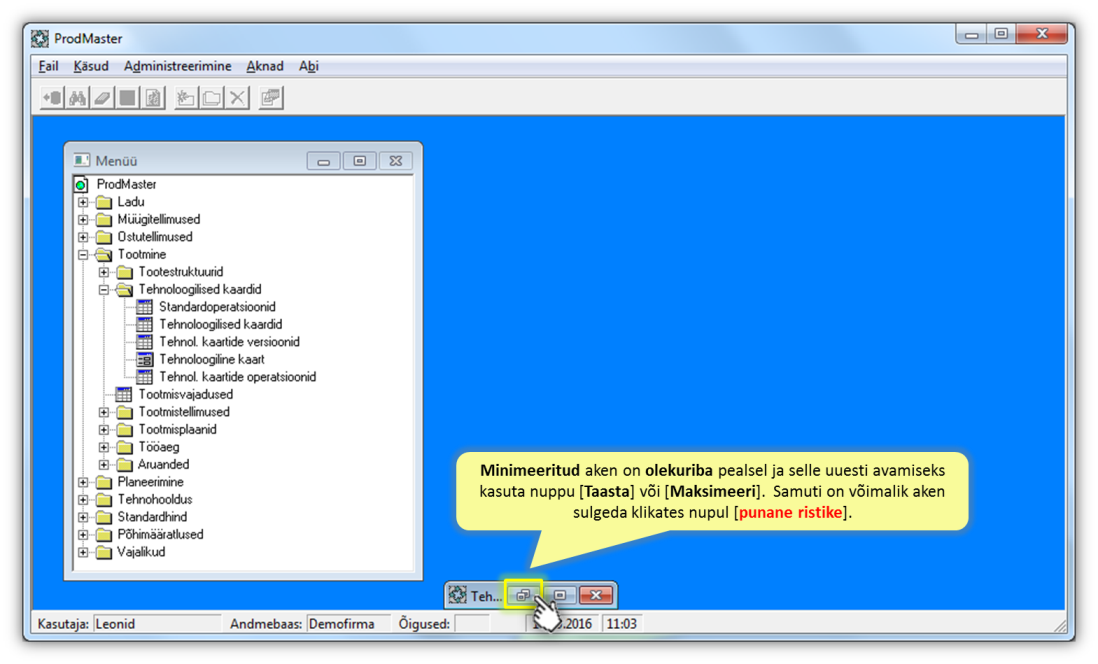Expand the Müügitellimused node

click(x=83, y=220)
